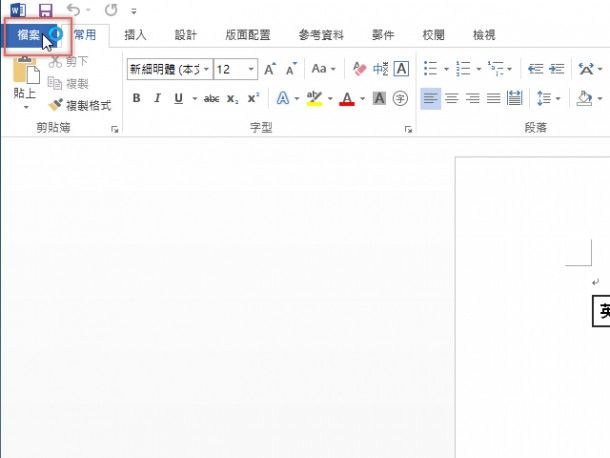
Task: Click the Text Effects A icon
Action: [x=283, y=98]
